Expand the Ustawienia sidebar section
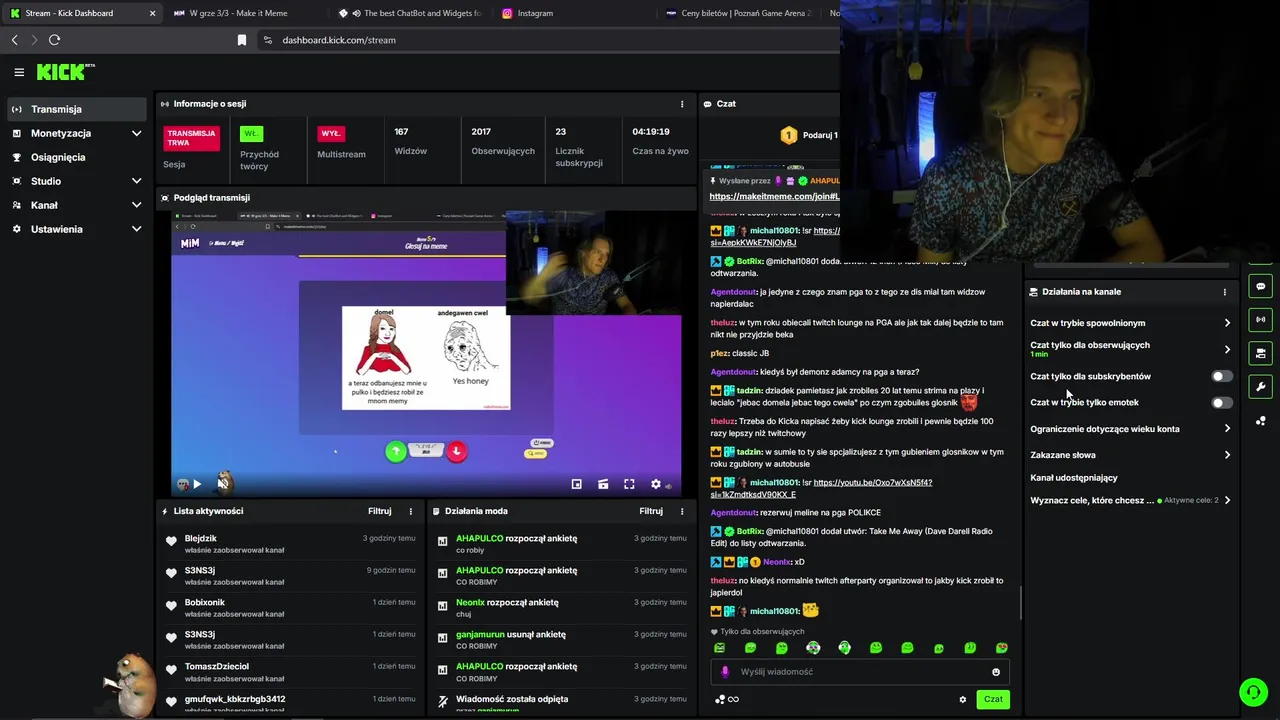The width and height of the screenshot is (1280, 720). (78, 229)
